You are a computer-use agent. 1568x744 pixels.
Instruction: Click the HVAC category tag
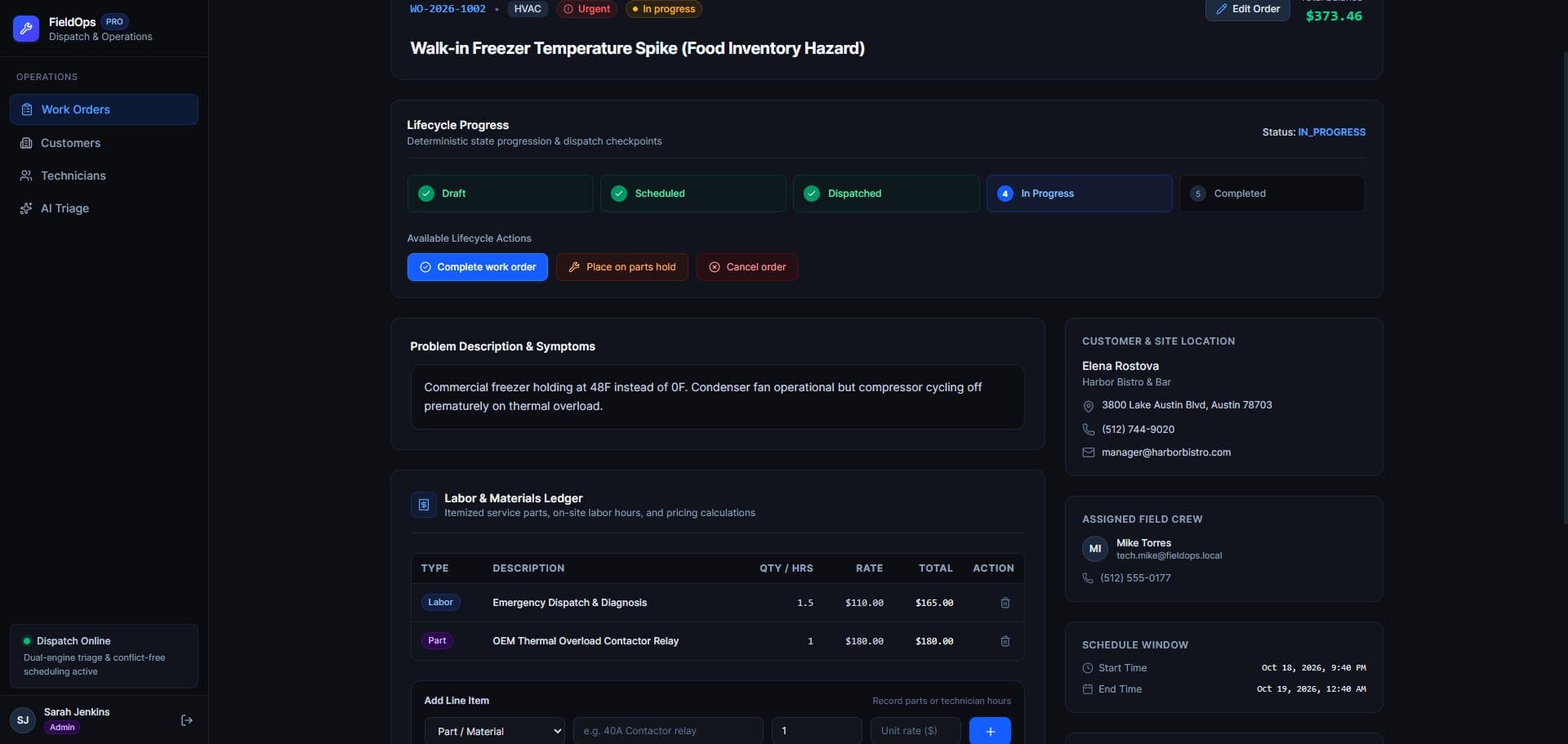tap(528, 9)
